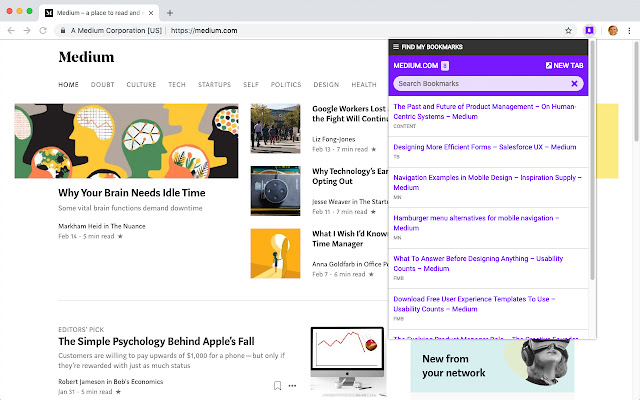The height and width of the screenshot is (400, 640).
Task: Click 'Why Your Brain Needs Idle Time' headline
Action: [x=131, y=192]
